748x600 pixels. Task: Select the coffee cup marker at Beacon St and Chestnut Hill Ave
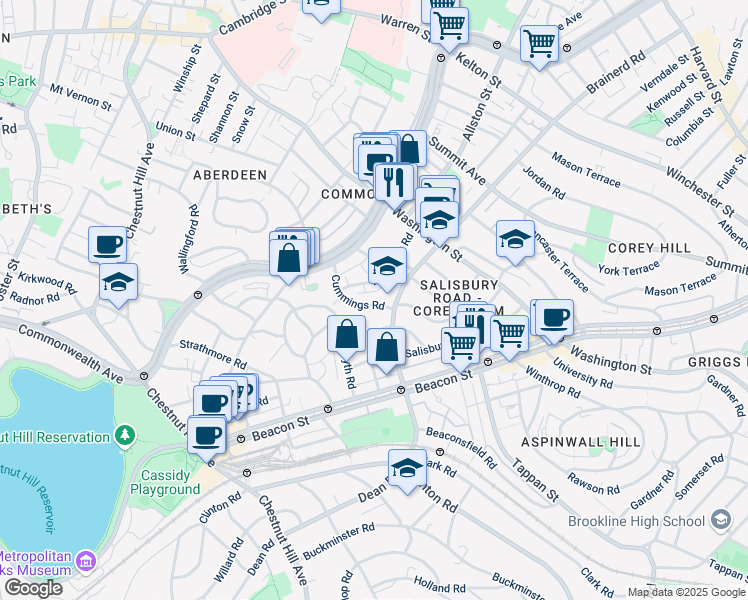pos(207,435)
